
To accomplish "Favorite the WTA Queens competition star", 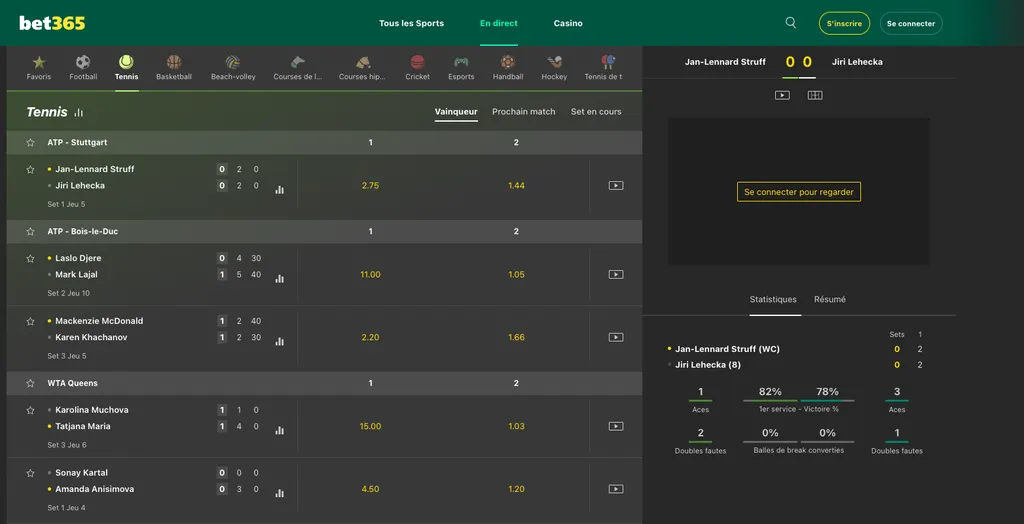I will (x=30, y=383).
